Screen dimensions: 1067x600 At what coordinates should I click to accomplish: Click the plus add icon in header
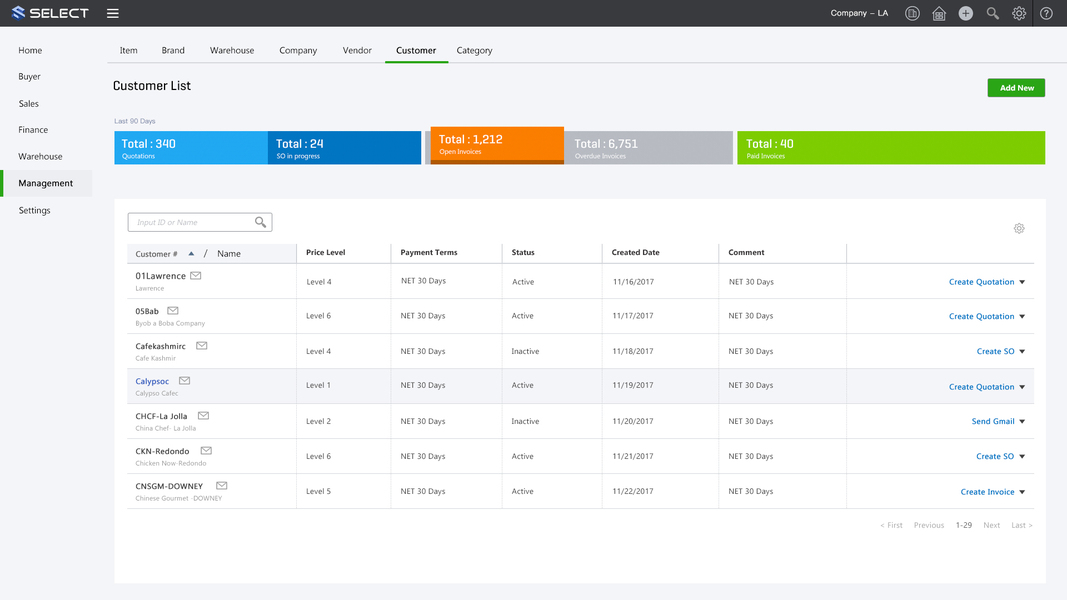tap(966, 13)
